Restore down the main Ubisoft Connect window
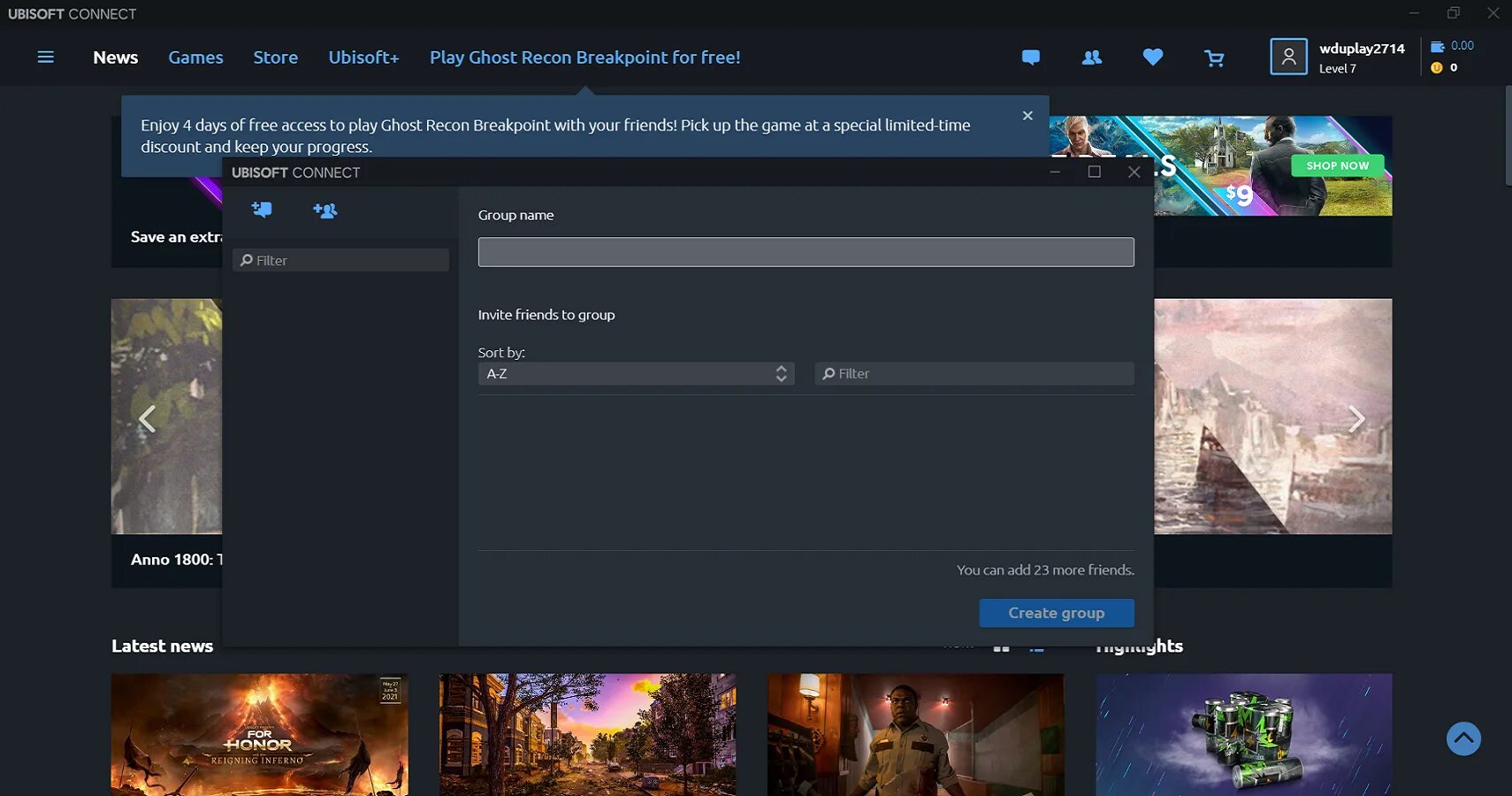The image size is (1512, 796). coord(1454,13)
